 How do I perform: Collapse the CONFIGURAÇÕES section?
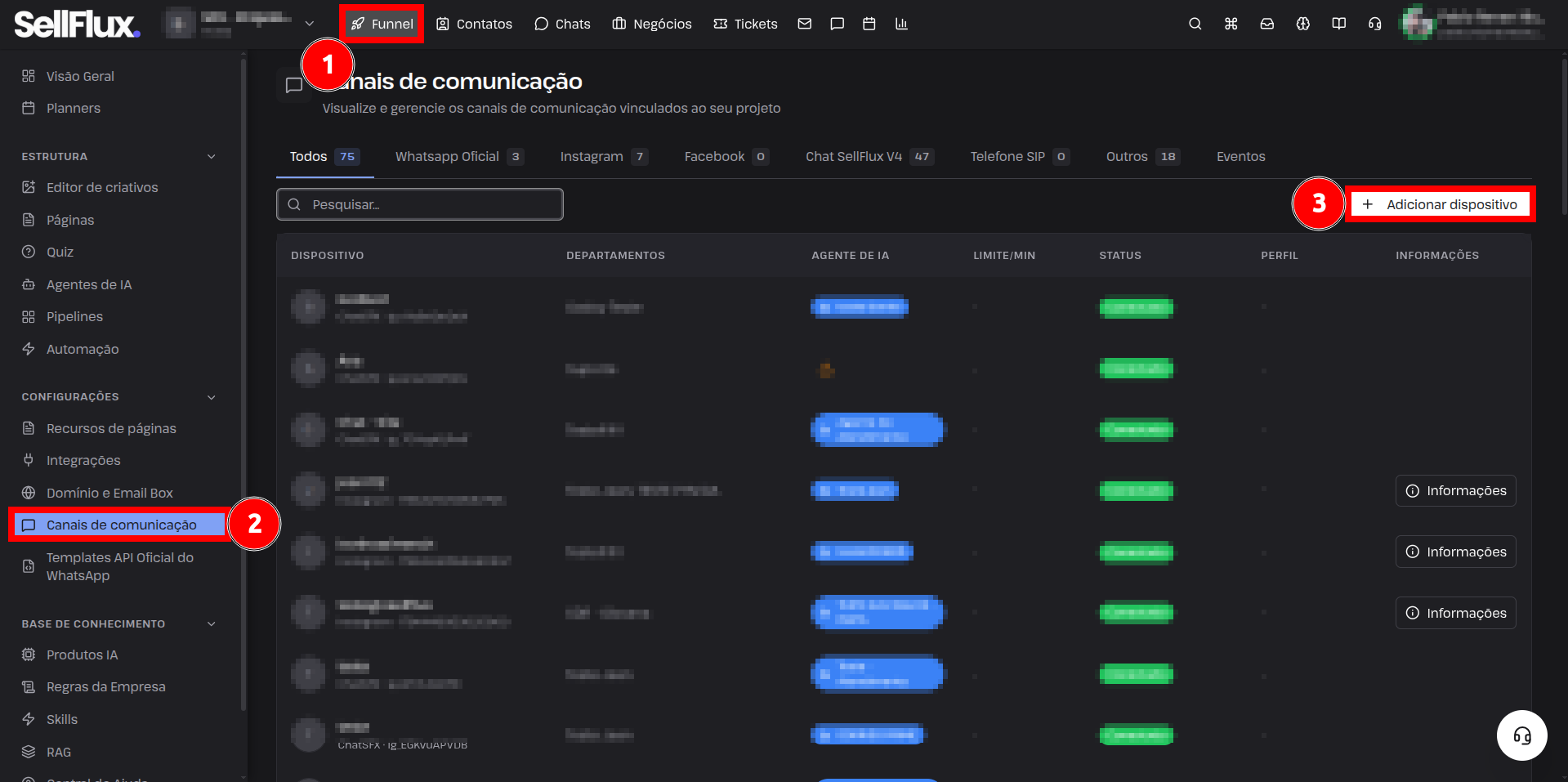212,397
